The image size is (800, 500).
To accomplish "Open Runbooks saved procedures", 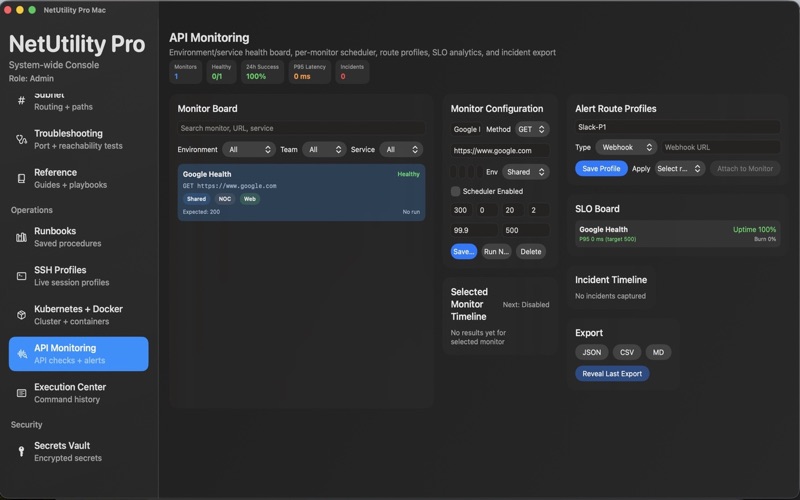I will coord(79,237).
